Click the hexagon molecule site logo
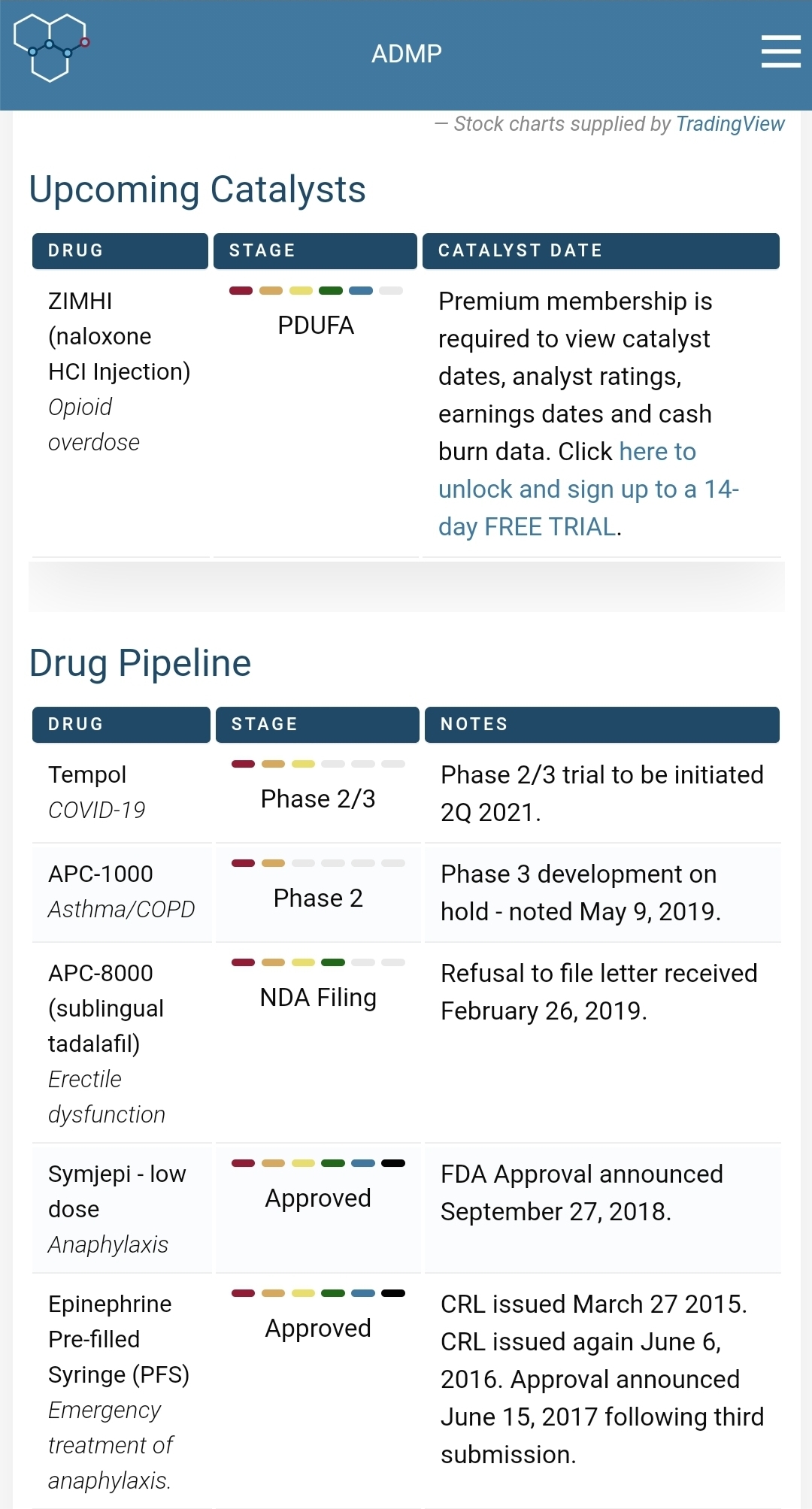812x1509 pixels. tap(51, 47)
